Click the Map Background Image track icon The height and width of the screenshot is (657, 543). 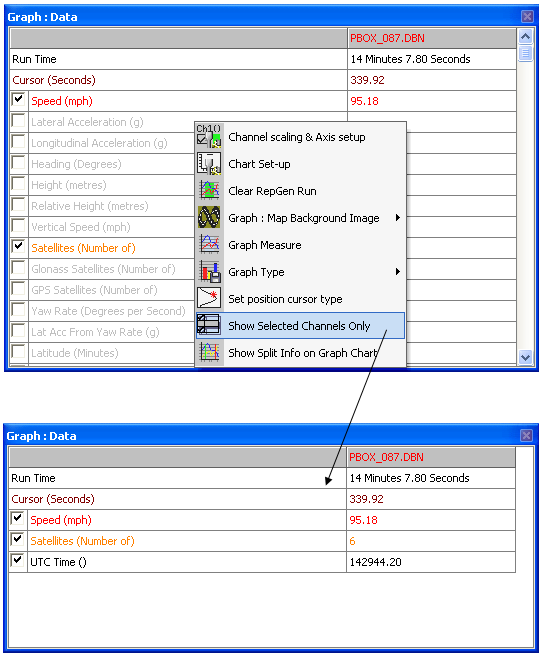click(209, 217)
